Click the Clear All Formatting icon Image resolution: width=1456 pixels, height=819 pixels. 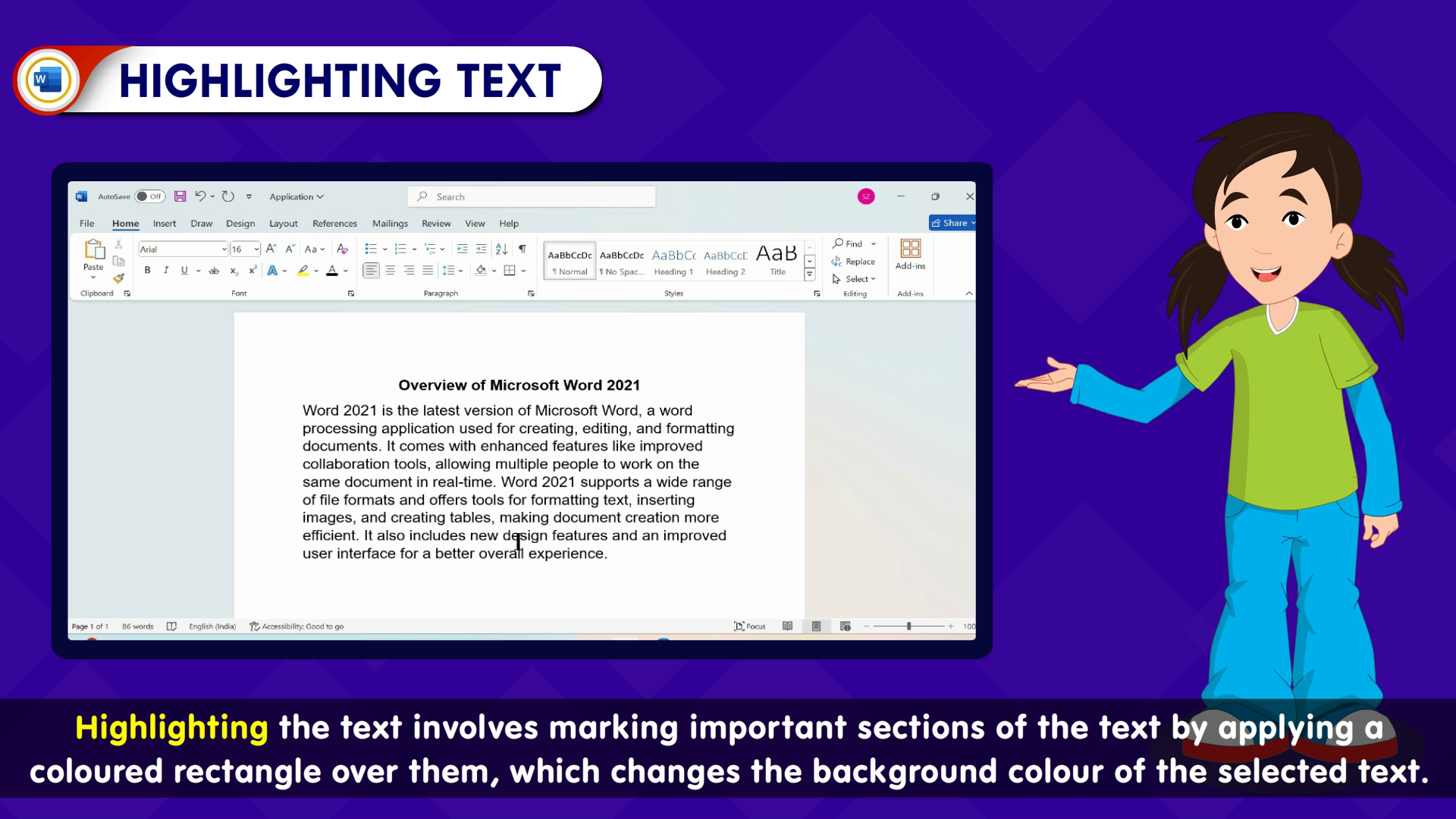[x=342, y=249]
